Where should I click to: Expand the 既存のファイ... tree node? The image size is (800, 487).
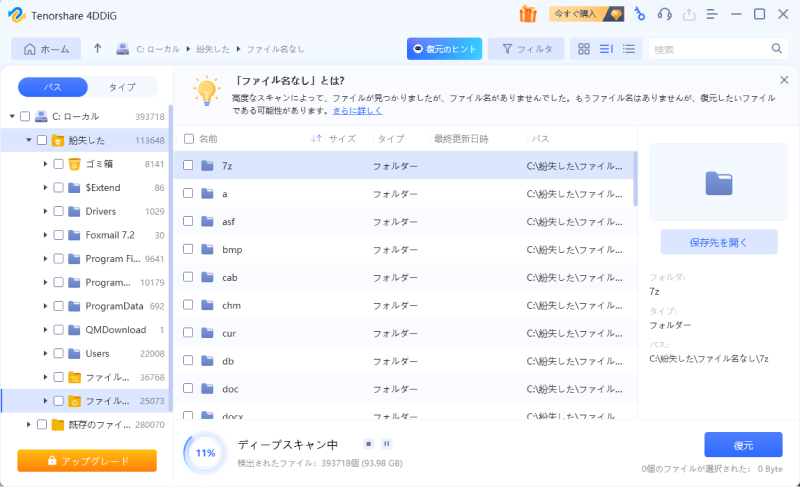(29, 424)
